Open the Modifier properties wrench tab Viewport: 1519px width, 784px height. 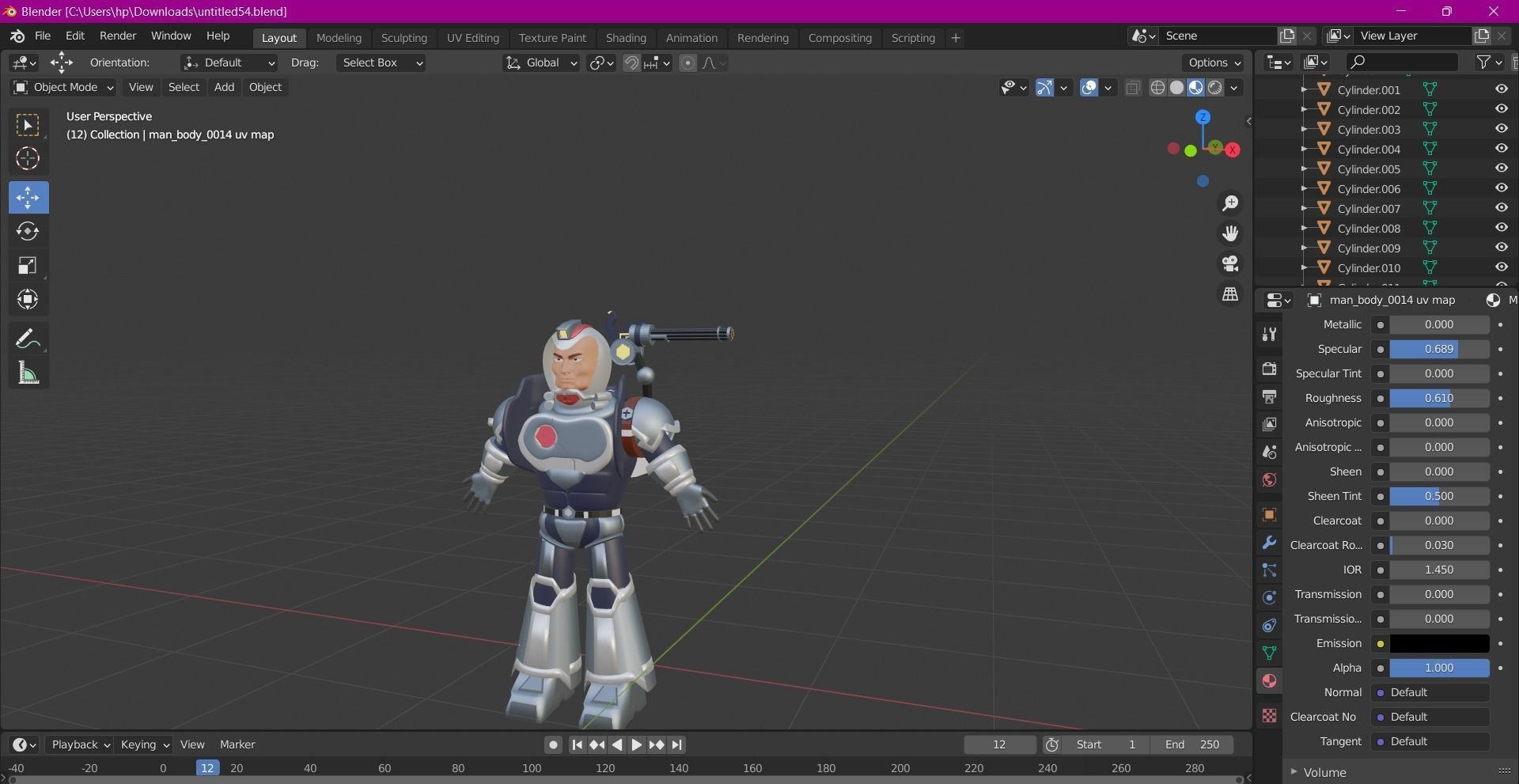pos(1269,542)
